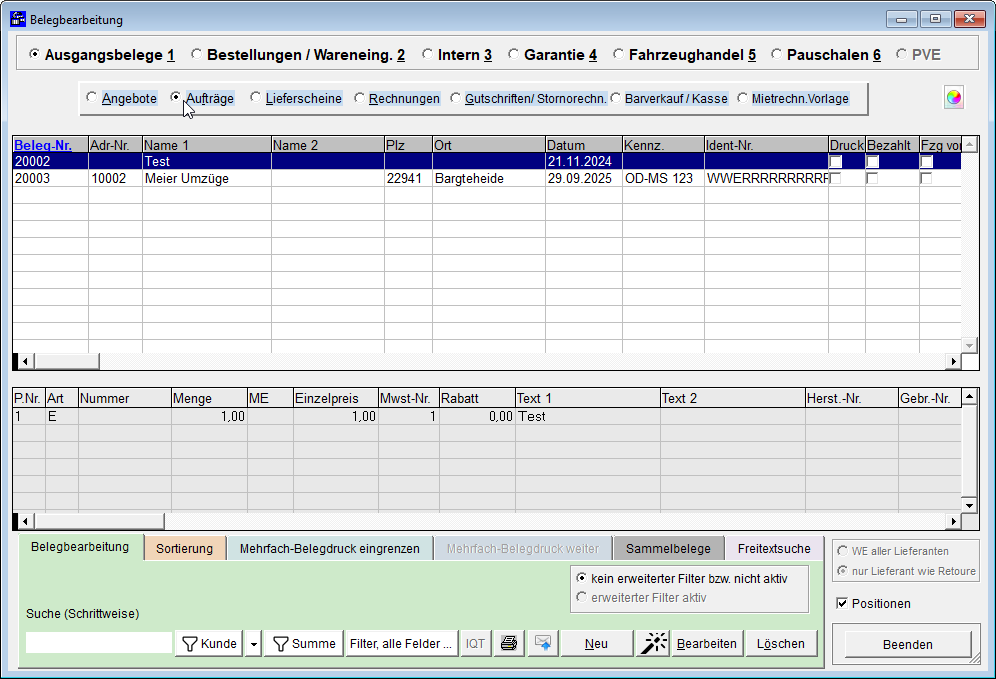Click the send email envelope icon

pyautogui.click(x=542, y=643)
